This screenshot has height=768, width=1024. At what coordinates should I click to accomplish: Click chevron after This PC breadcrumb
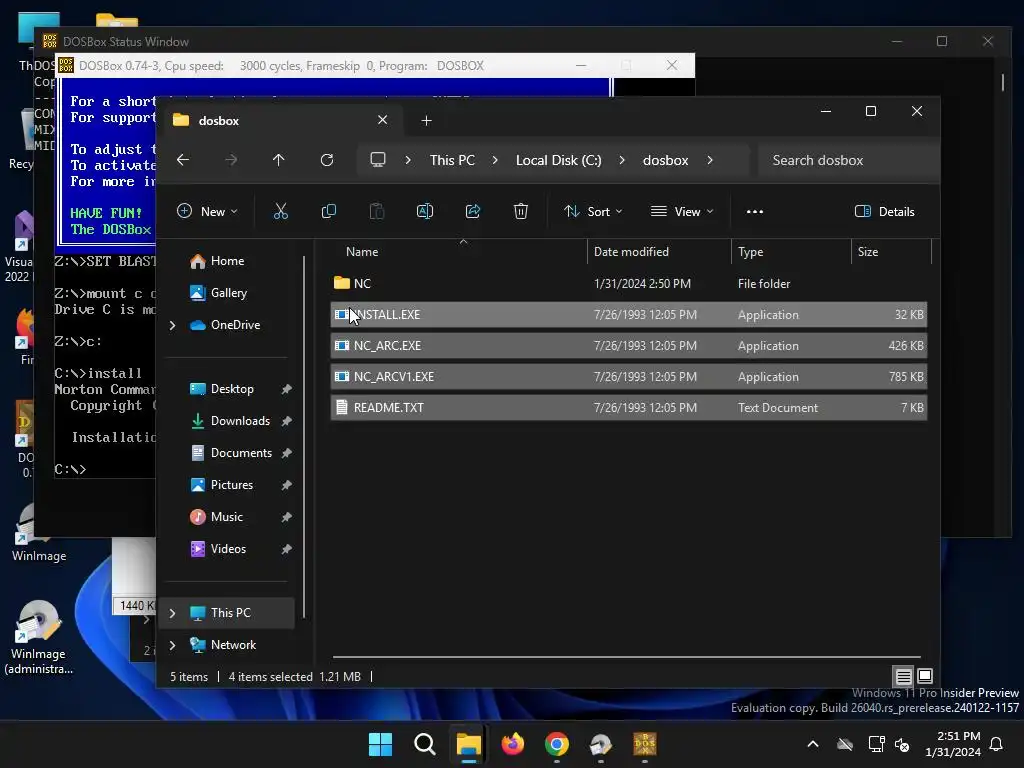pyautogui.click(x=495, y=160)
